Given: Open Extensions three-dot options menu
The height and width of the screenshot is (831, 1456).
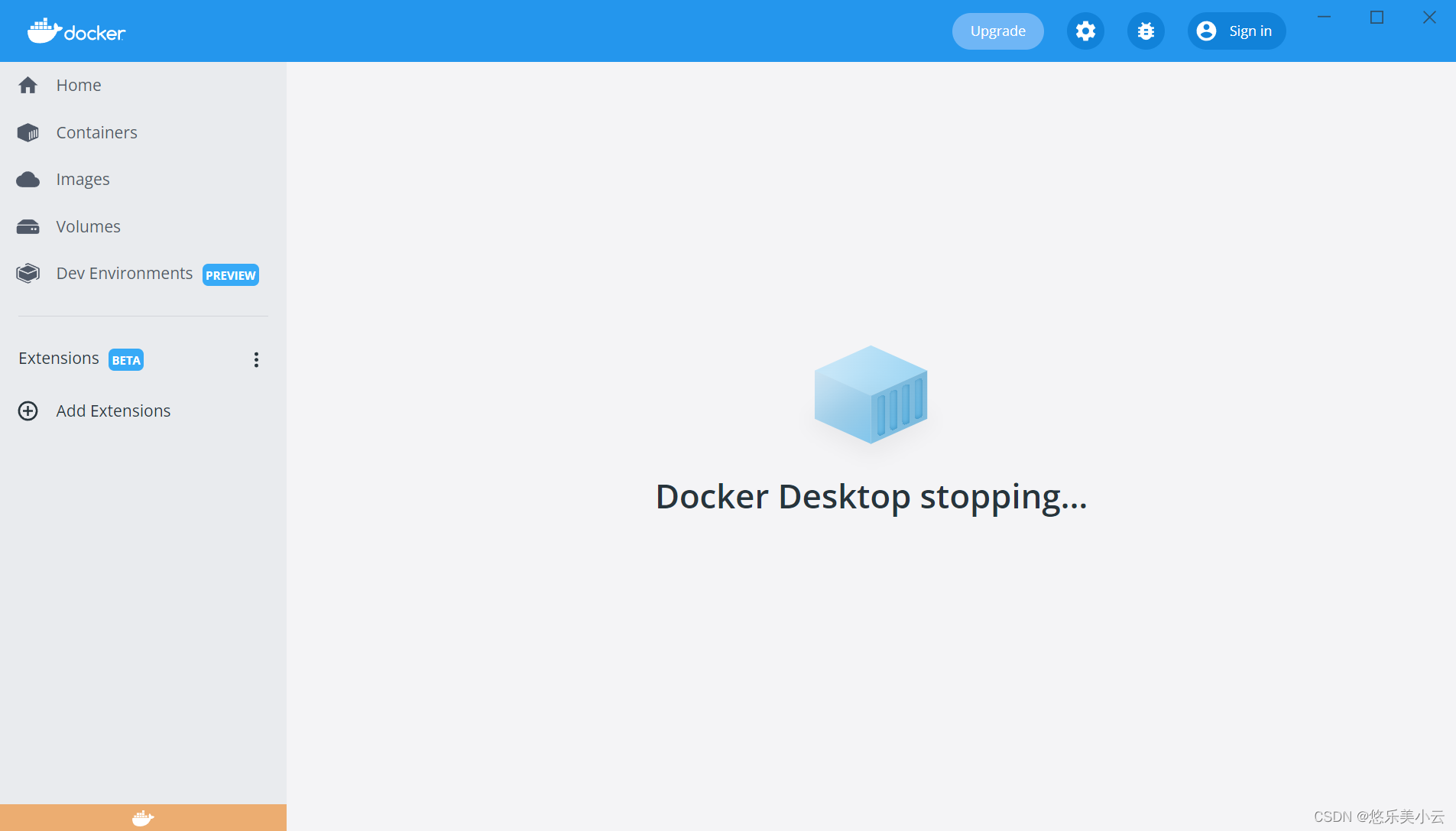Looking at the screenshot, I should pos(256,360).
